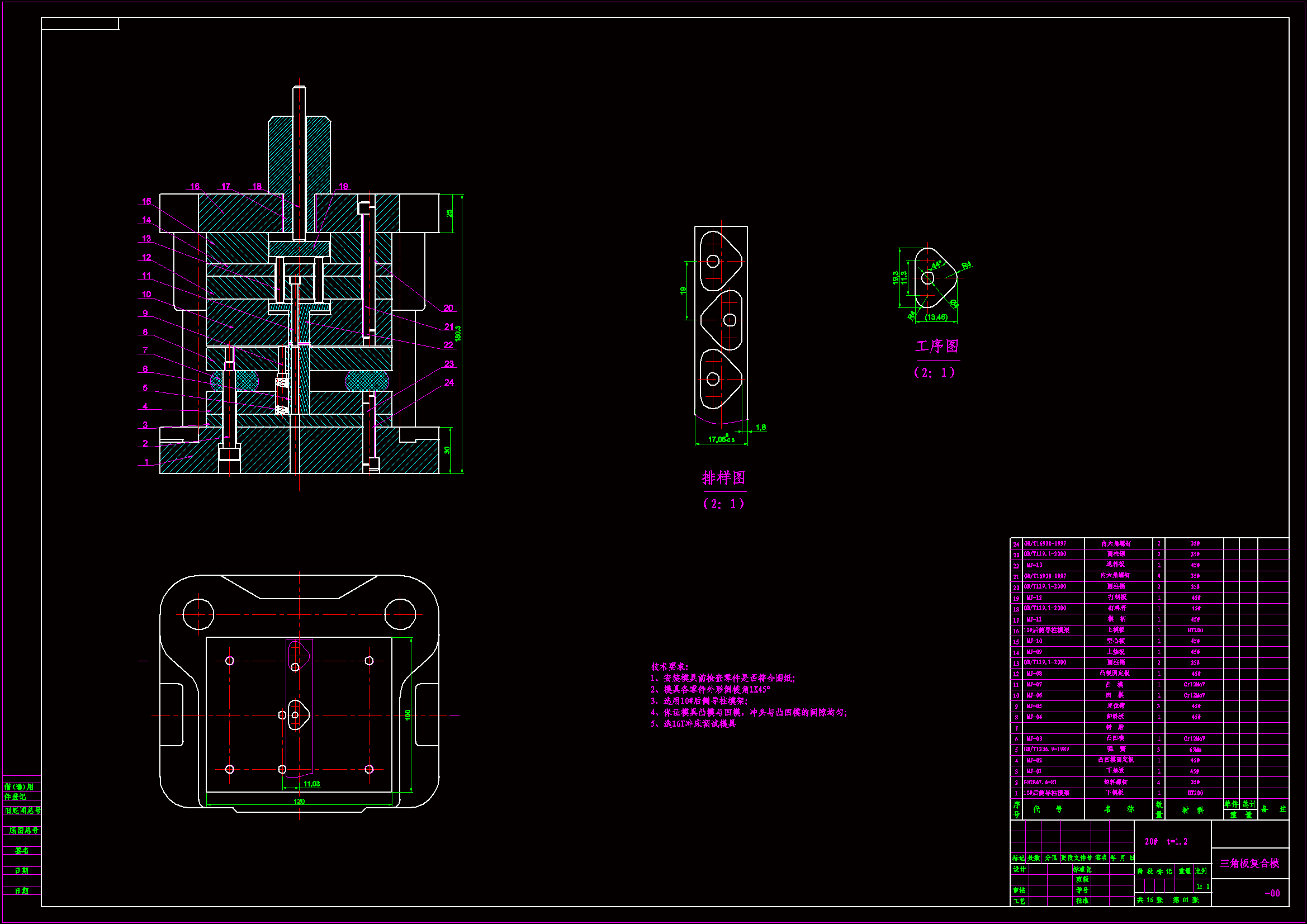
Task: Select part balloon number 19 in section view
Action: click(x=343, y=186)
